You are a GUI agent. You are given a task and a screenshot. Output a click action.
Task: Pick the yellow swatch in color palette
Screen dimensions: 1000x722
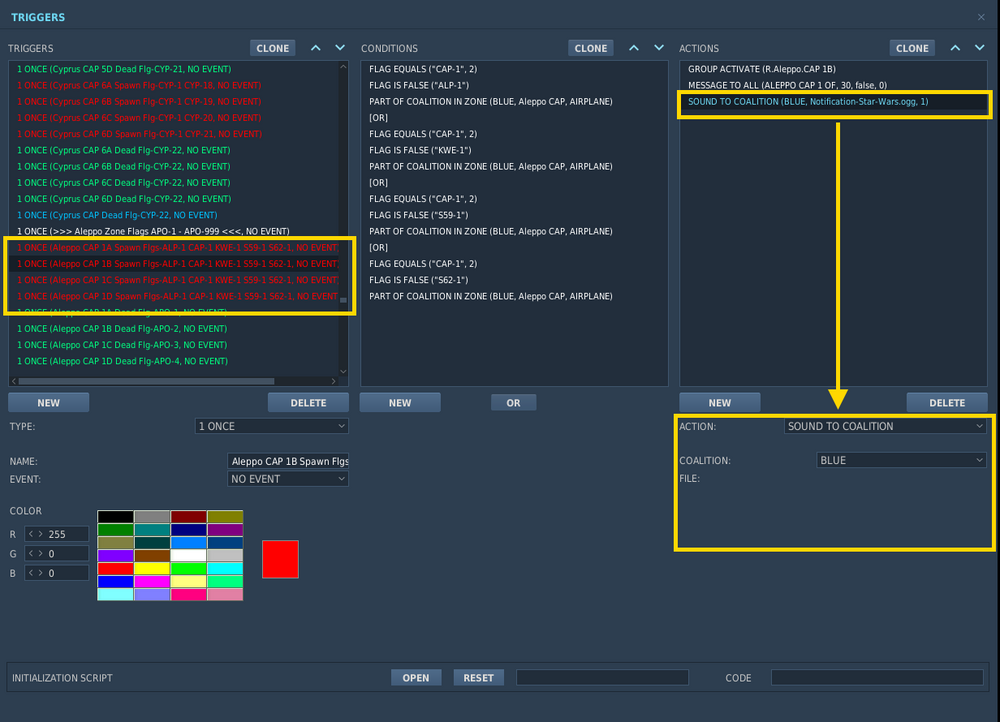[152, 568]
